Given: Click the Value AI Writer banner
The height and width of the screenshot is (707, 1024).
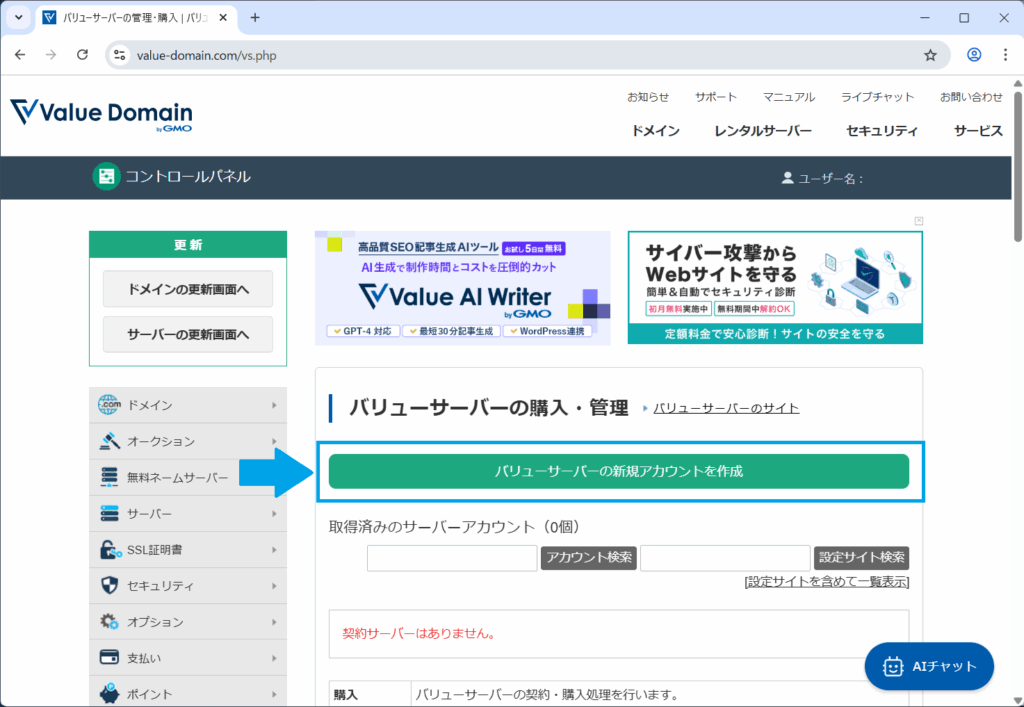Looking at the screenshot, I should [462, 288].
